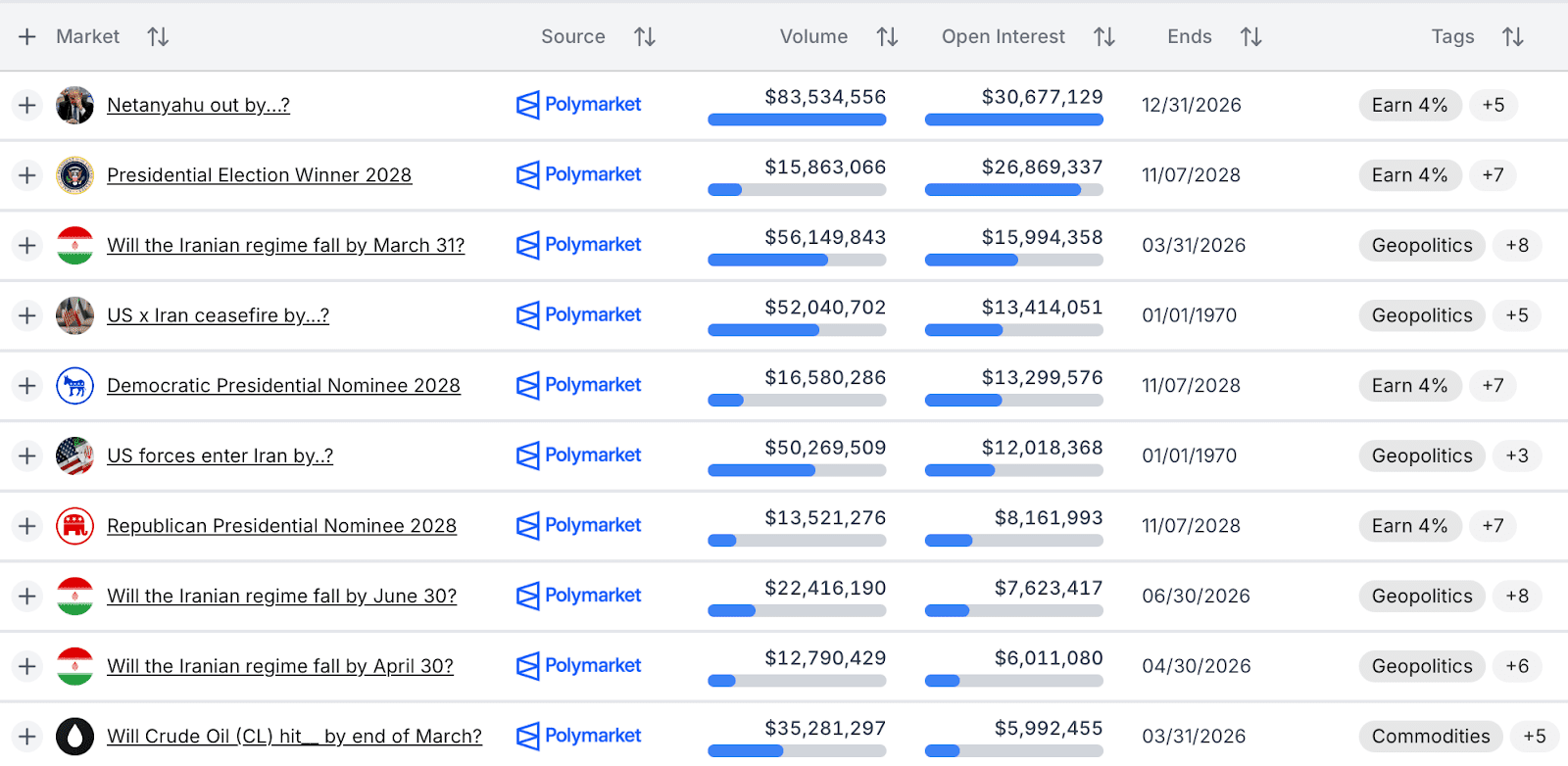Open Will the Iranian regime fall by March 31
This screenshot has width=1568, height=766.
coord(285,246)
